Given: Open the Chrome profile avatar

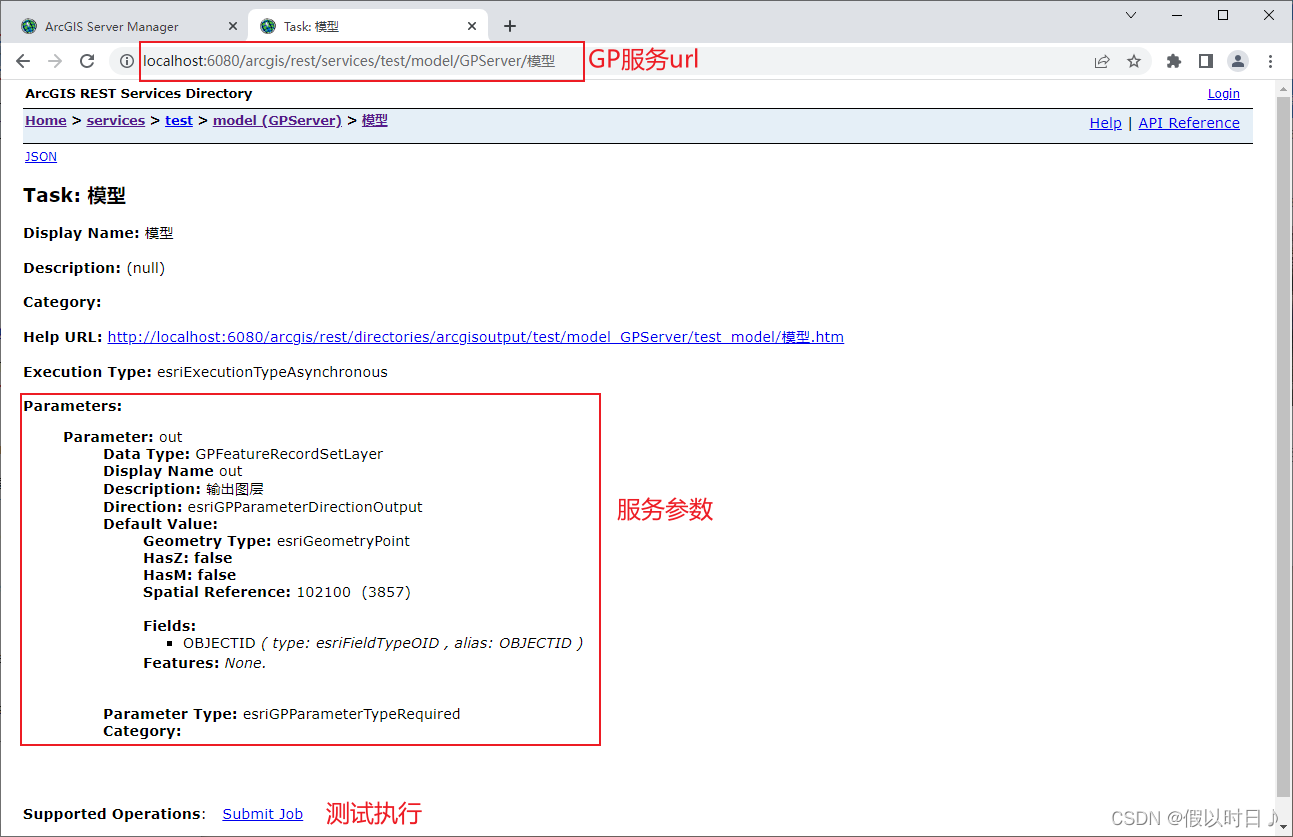Looking at the screenshot, I should tap(1238, 61).
